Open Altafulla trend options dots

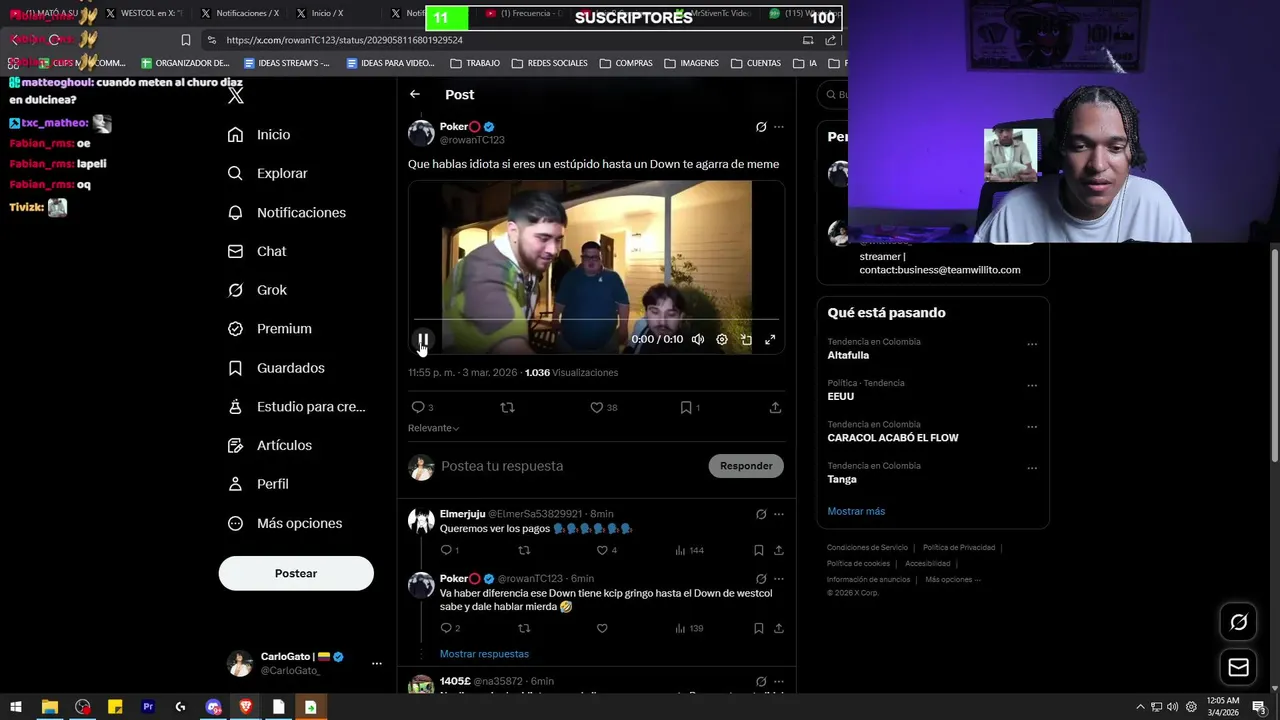1032,344
